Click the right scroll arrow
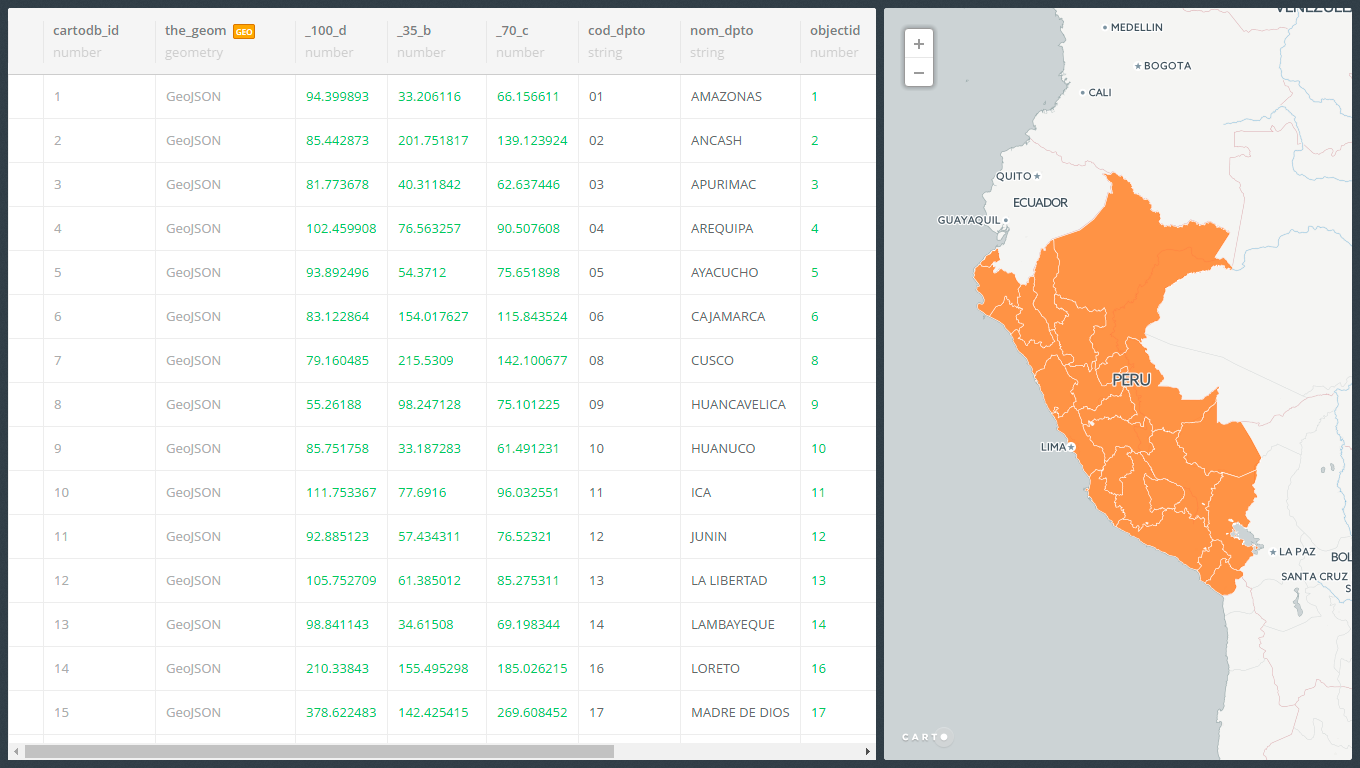1360x768 pixels. point(868,751)
